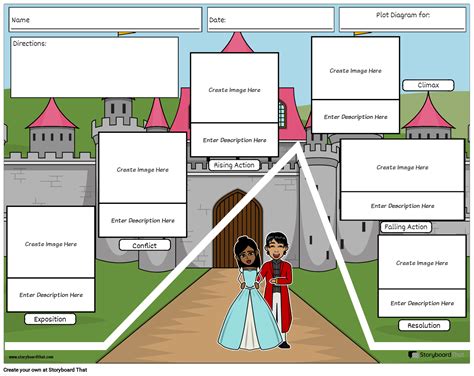Select the Conflict label

tap(145, 245)
